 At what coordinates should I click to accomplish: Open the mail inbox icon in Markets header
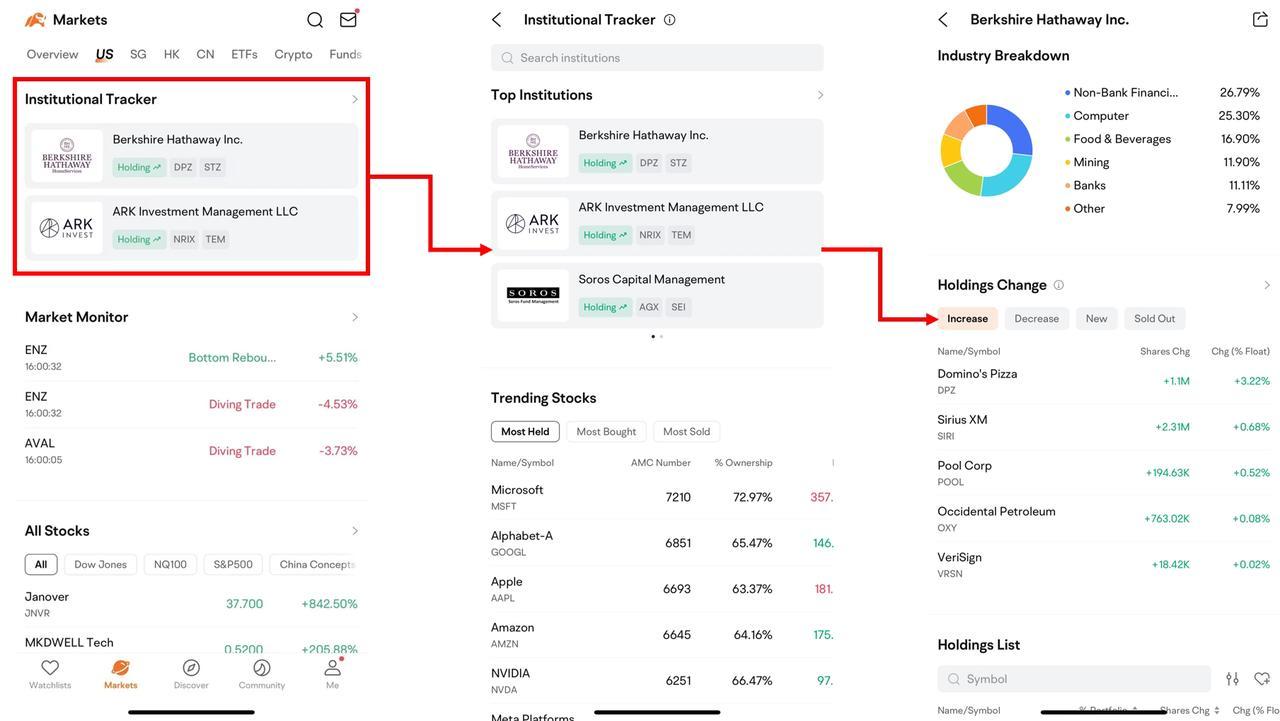point(348,19)
